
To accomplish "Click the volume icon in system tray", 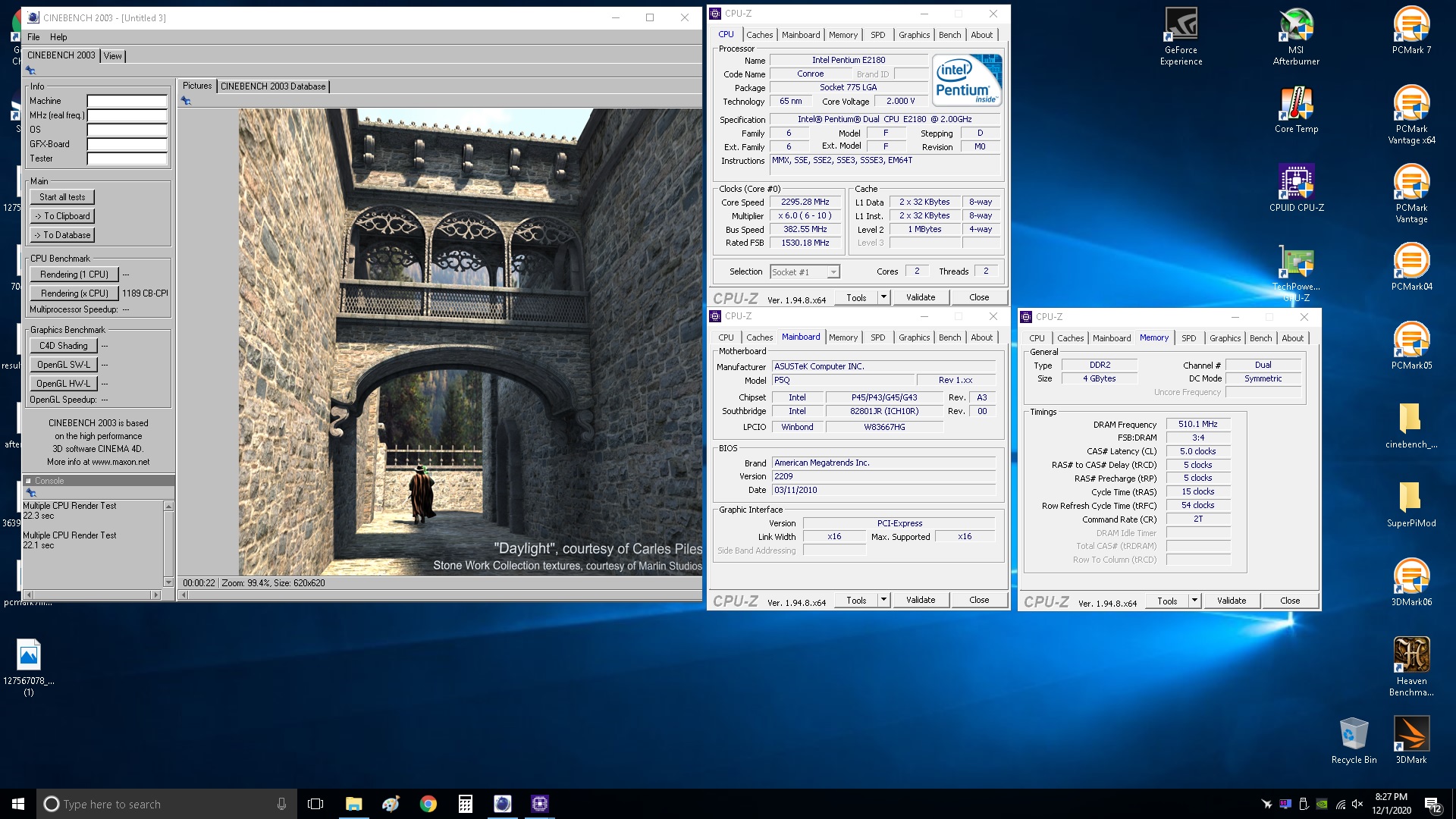I will click(1357, 804).
